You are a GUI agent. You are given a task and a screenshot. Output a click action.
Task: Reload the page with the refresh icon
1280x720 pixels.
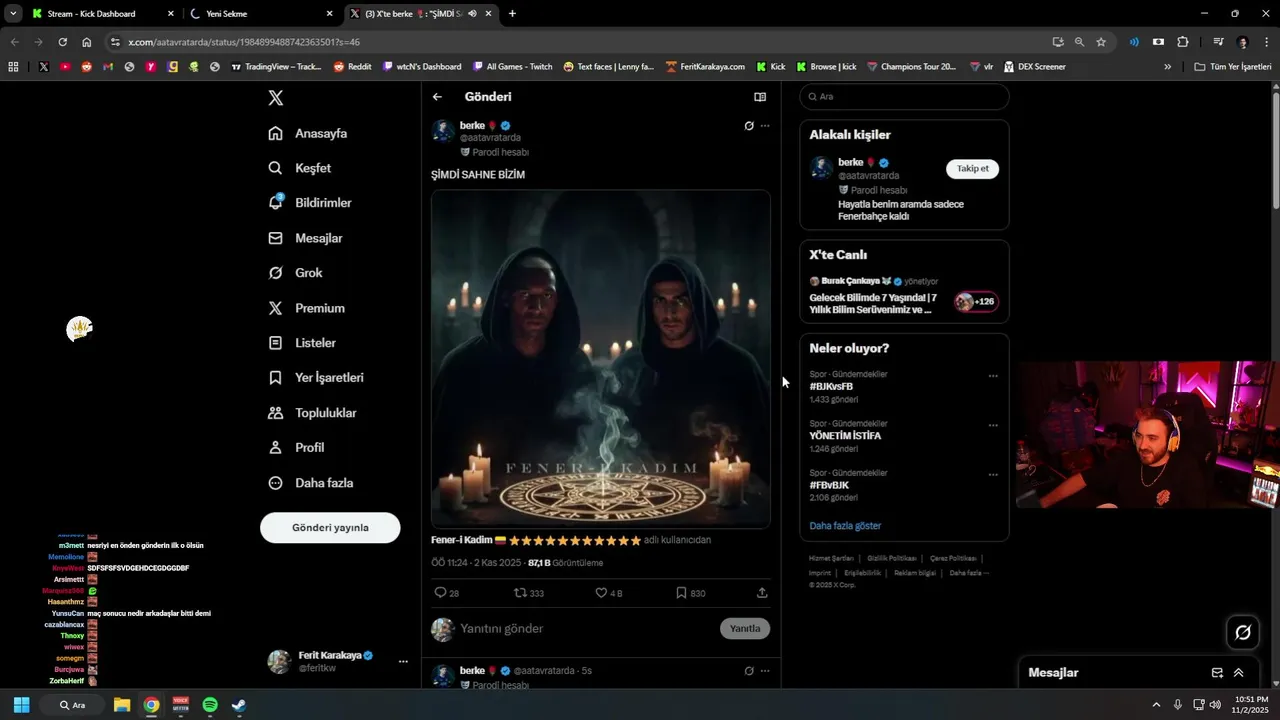pyautogui.click(x=62, y=42)
